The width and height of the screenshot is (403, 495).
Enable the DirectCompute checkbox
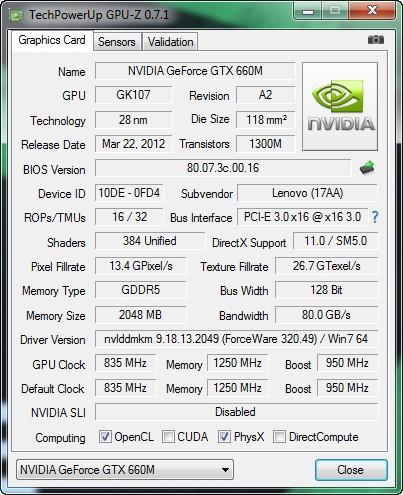(279, 436)
